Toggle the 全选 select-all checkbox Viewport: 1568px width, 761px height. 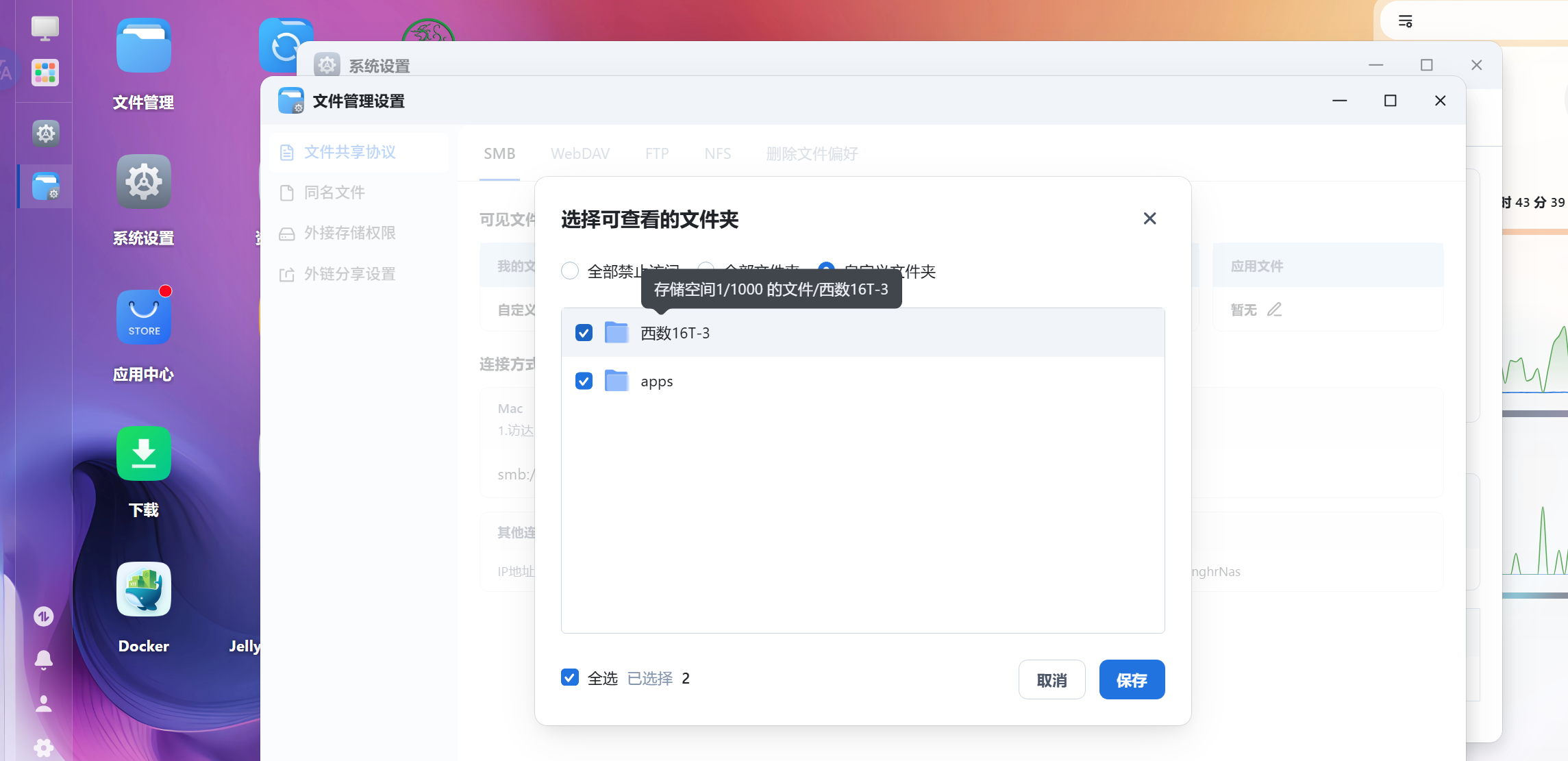[x=569, y=677]
